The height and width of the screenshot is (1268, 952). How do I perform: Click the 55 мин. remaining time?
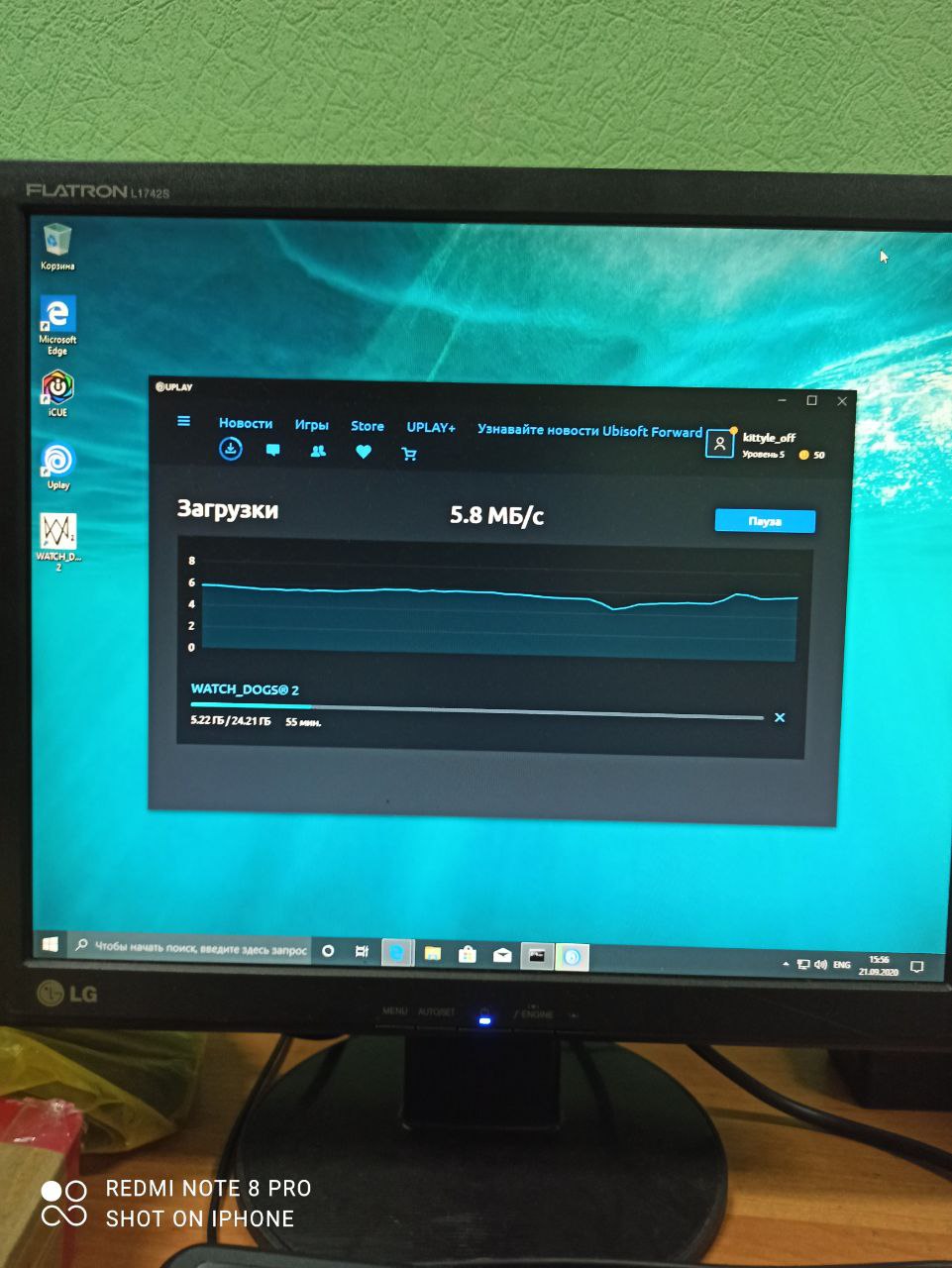[303, 722]
